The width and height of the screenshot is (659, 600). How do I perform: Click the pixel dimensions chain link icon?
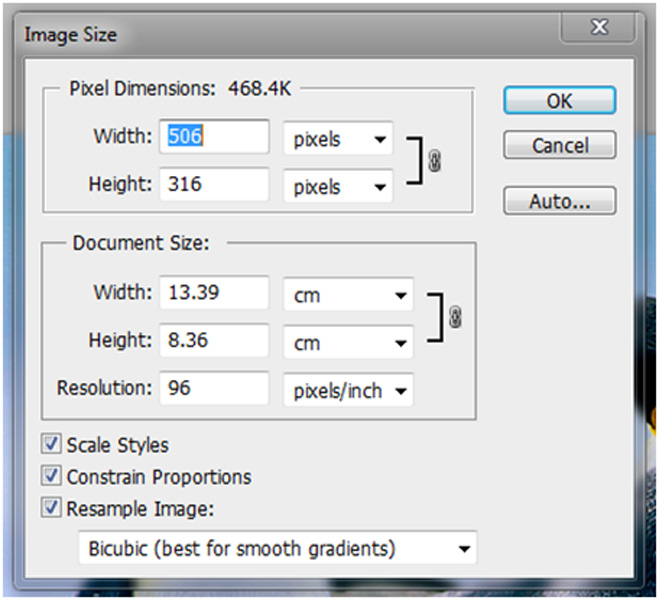[435, 161]
